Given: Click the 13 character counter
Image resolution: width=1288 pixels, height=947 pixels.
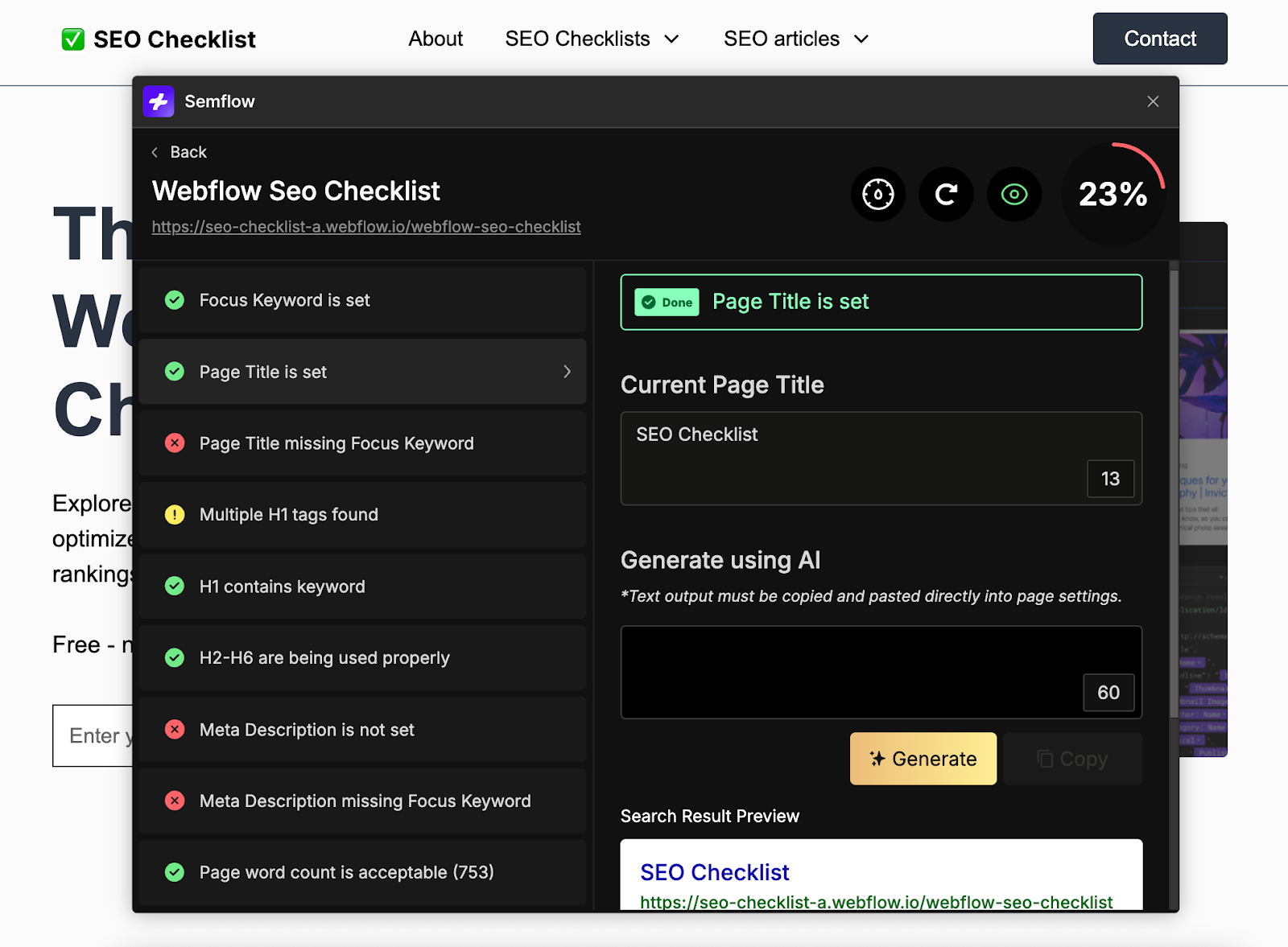Looking at the screenshot, I should pyautogui.click(x=1111, y=479).
